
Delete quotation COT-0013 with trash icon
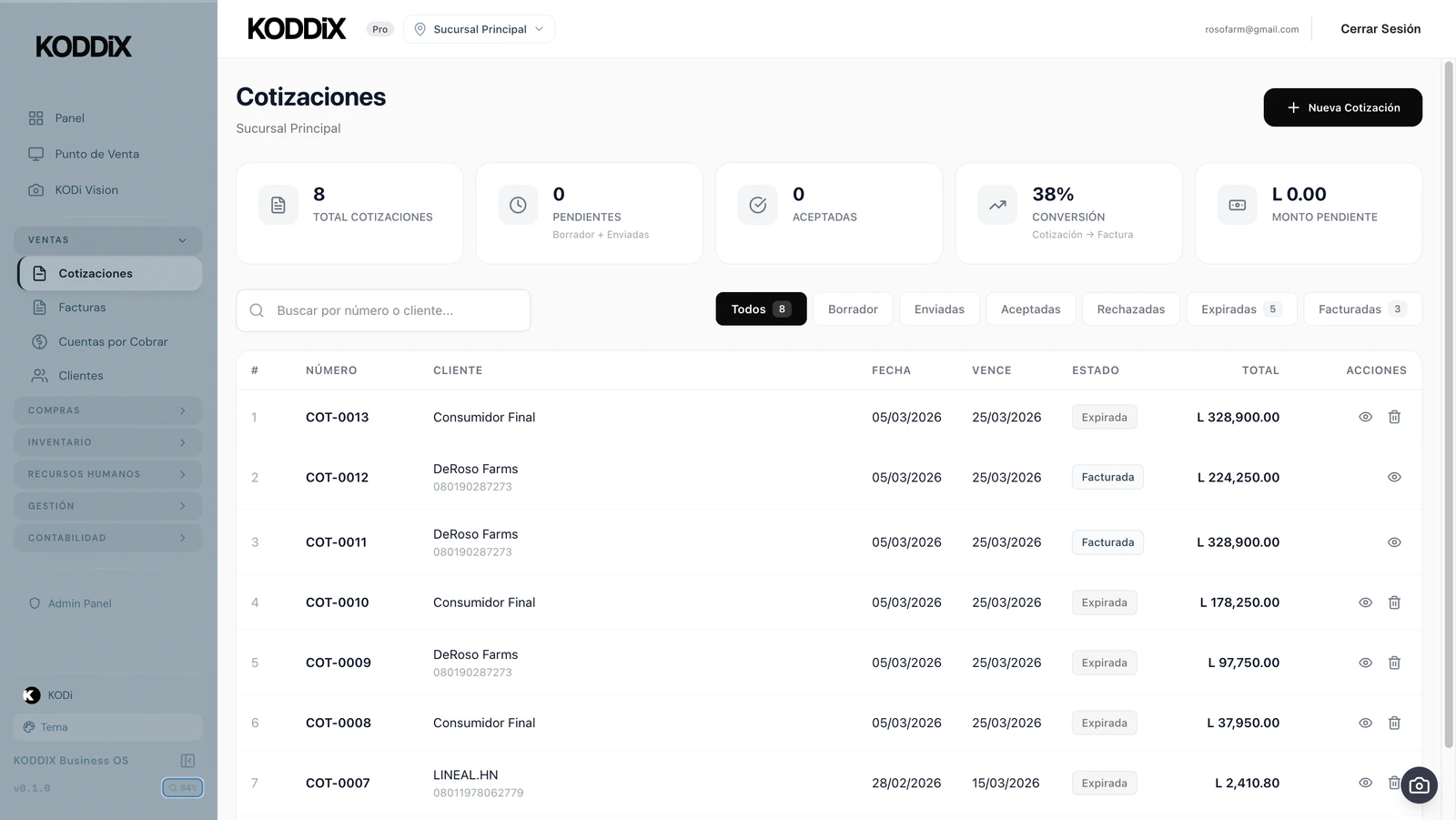point(1394,417)
